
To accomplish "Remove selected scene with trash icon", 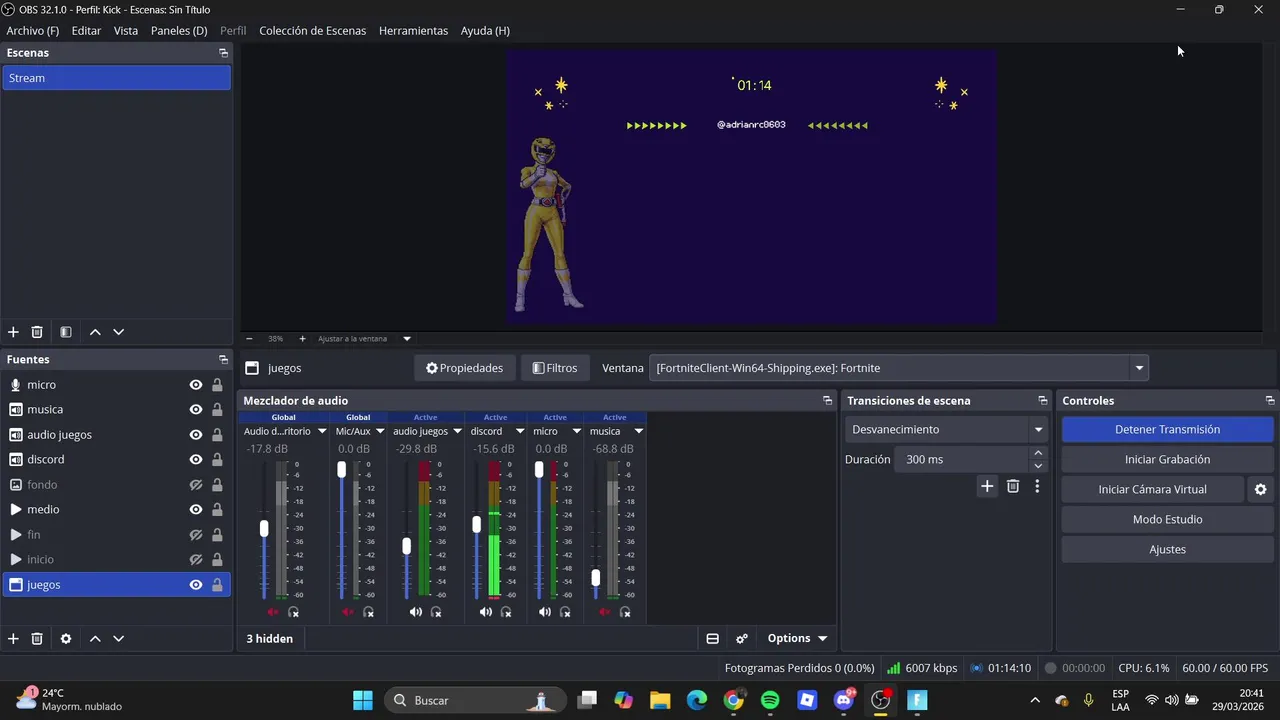I will coord(37,332).
